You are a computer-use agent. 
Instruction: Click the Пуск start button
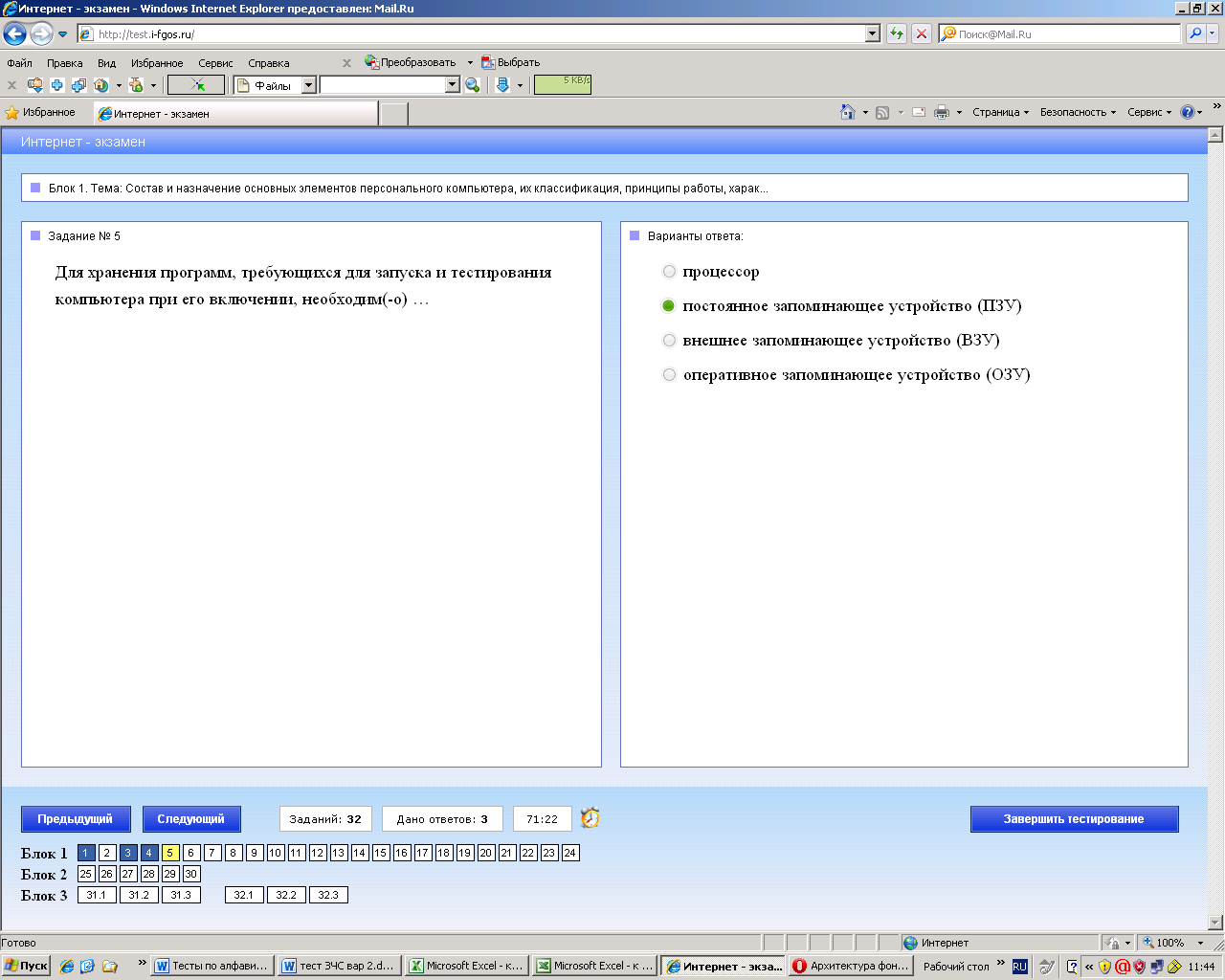pos(26,966)
